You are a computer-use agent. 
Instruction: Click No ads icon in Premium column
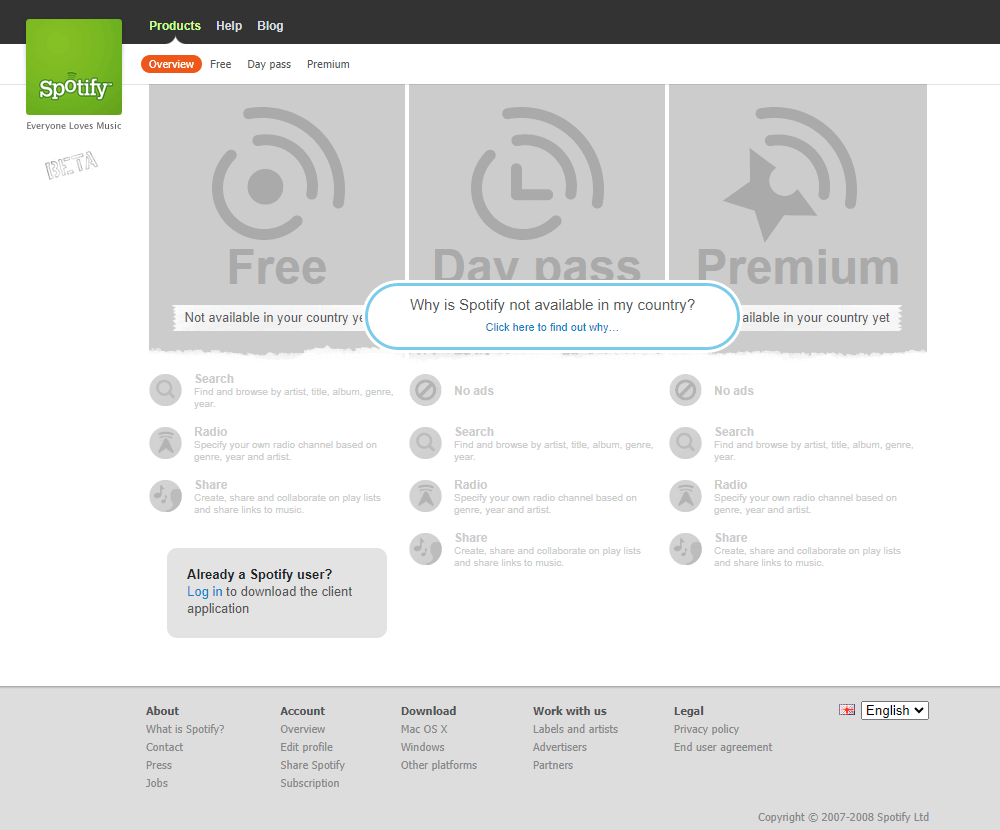(686, 390)
